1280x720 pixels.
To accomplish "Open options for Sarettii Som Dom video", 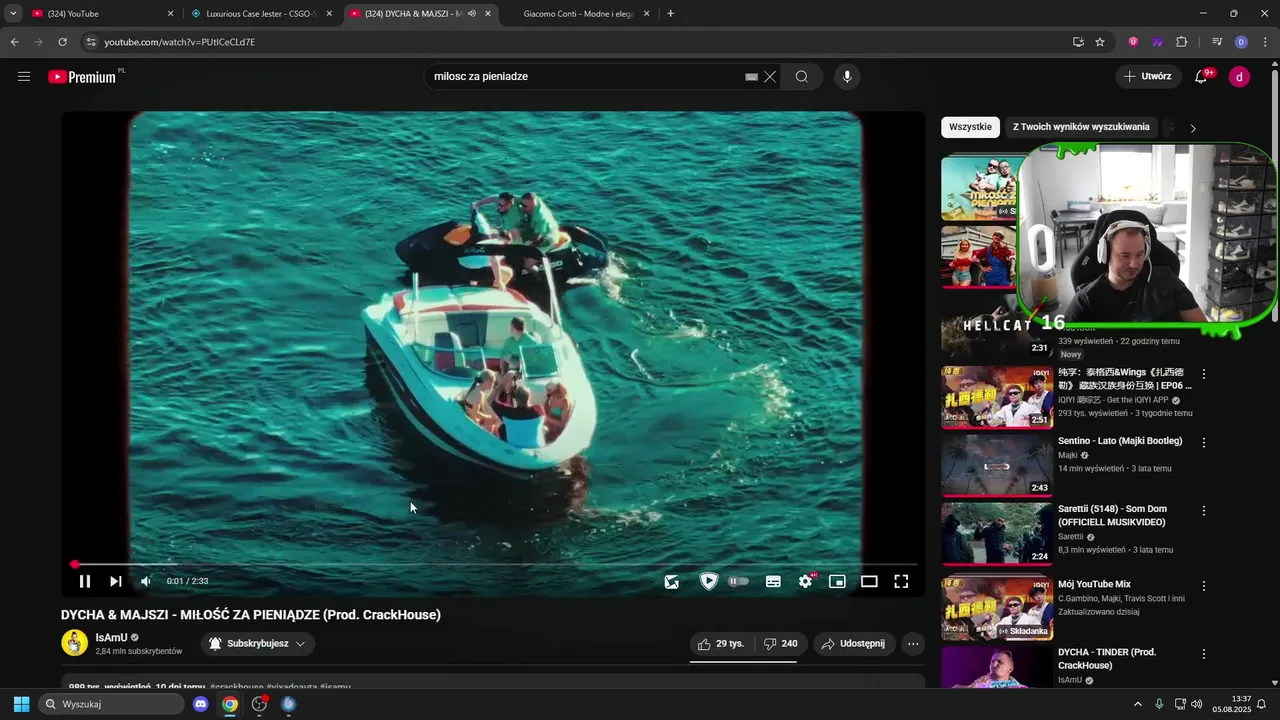I will [1204, 510].
